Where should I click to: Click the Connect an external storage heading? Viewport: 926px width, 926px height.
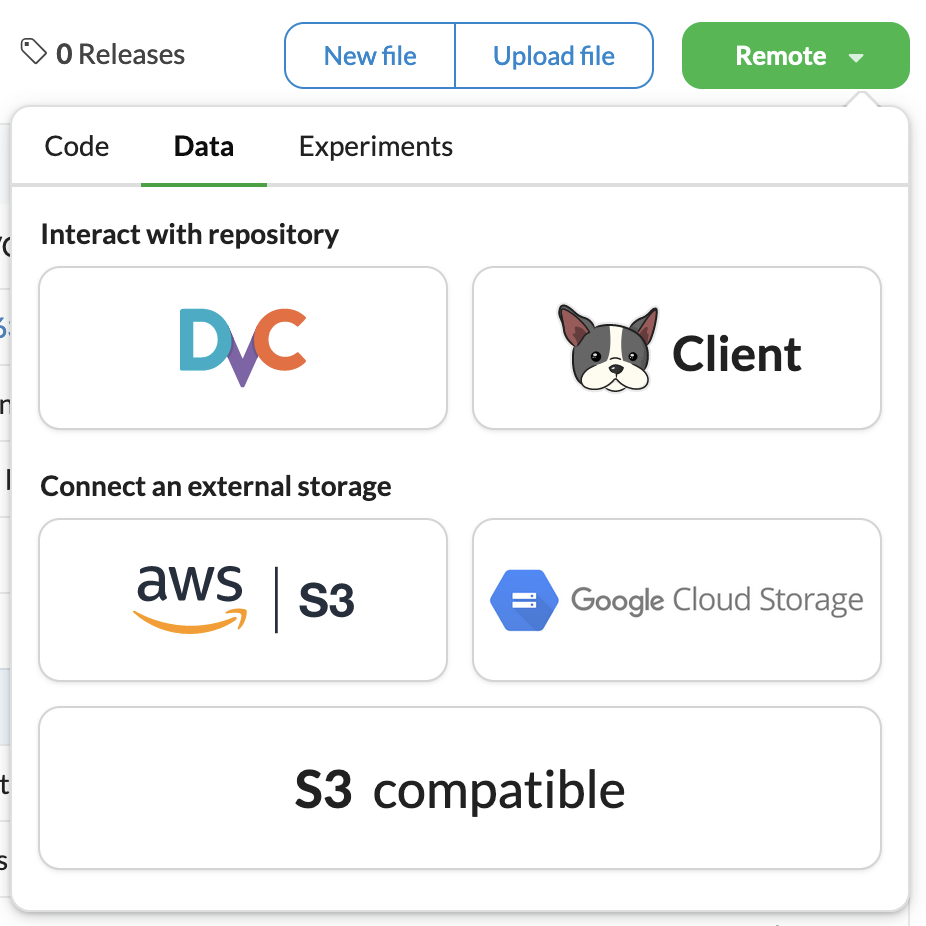216,486
